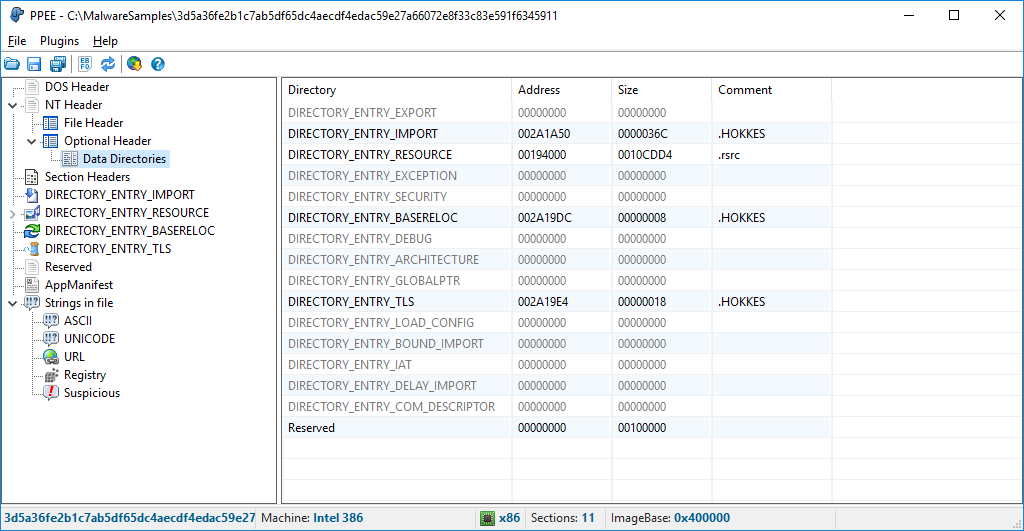
Task: Open the URL strings tree item
Action: (74, 357)
